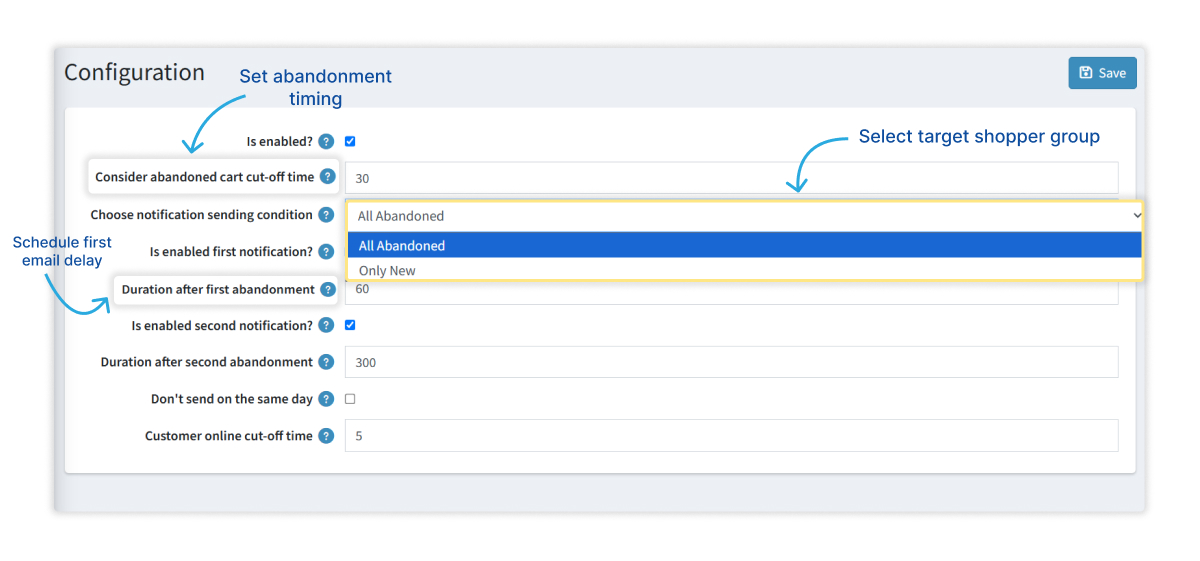Click help icon for notification sending condition
The width and height of the screenshot is (1200, 561).
326,215
